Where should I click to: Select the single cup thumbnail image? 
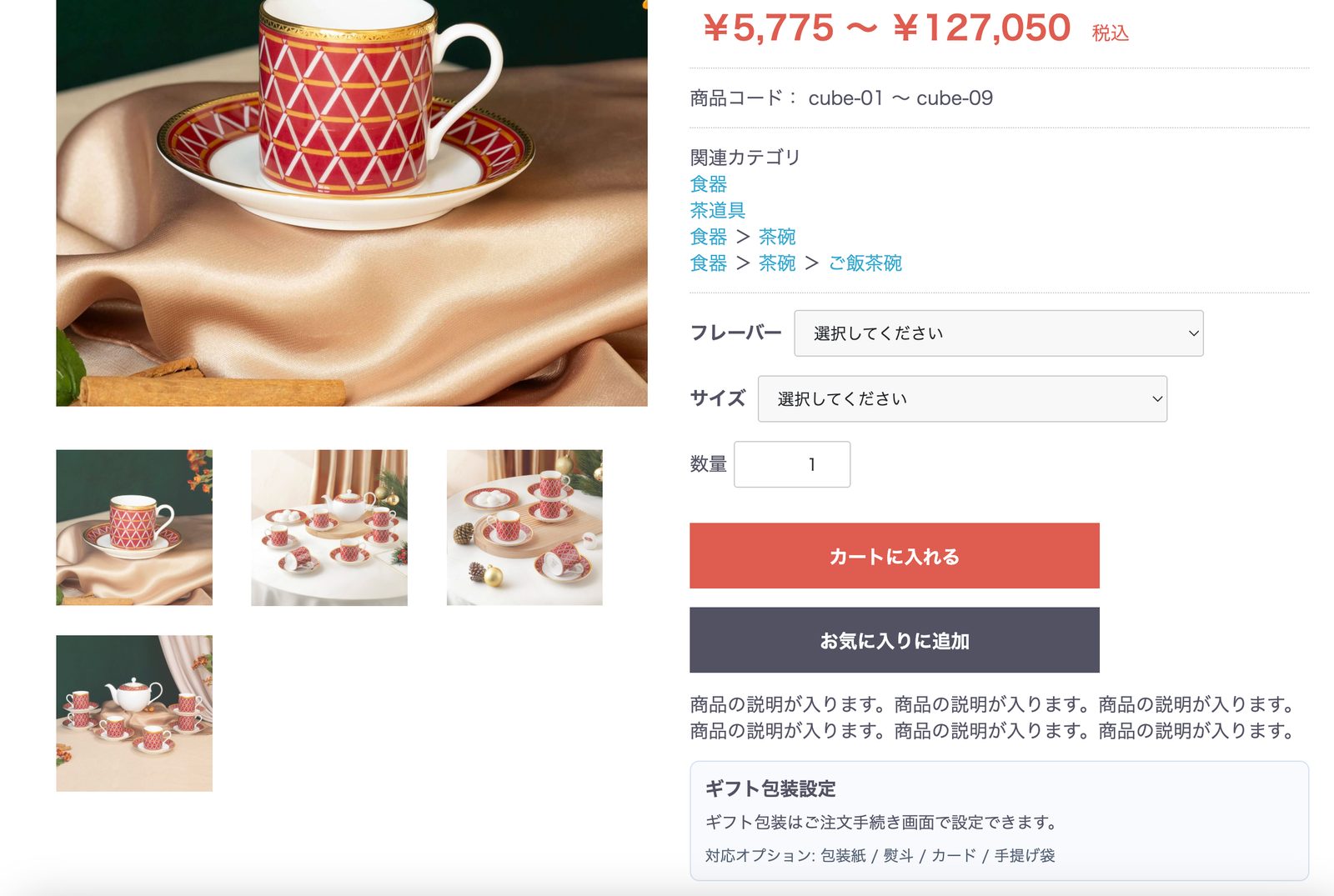click(134, 527)
